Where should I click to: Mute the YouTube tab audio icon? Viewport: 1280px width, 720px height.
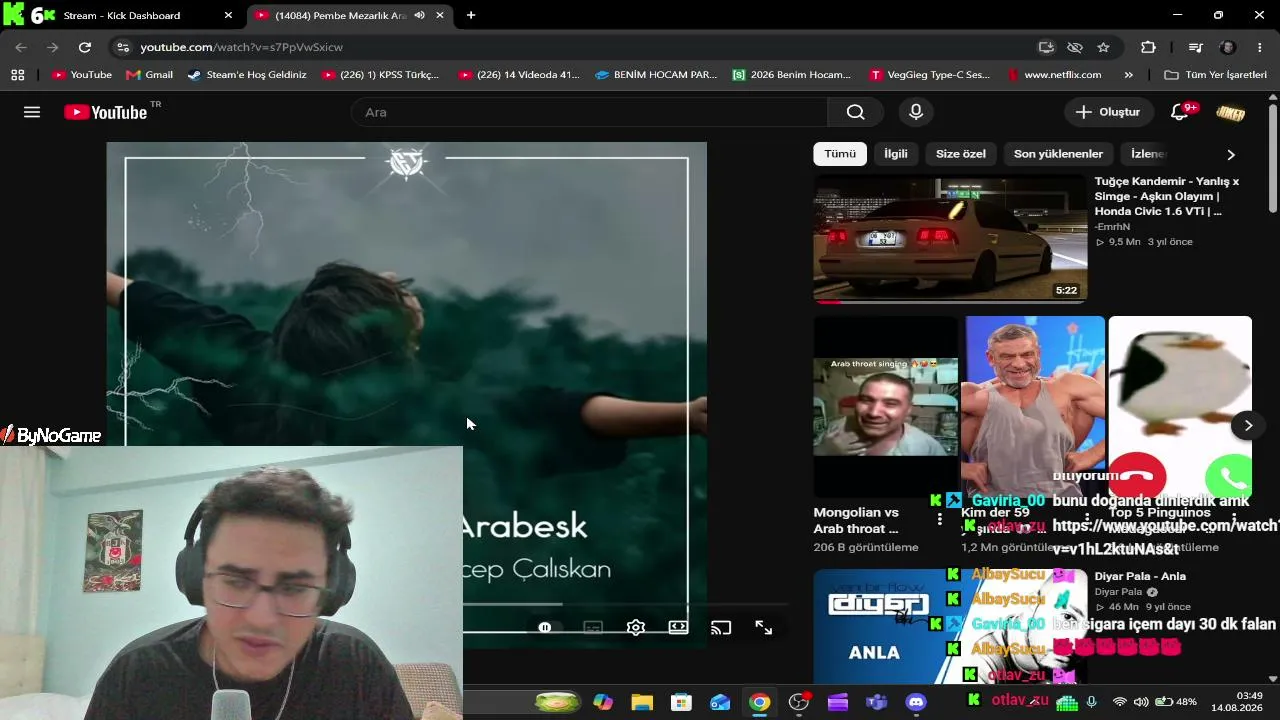coord(420,15)
